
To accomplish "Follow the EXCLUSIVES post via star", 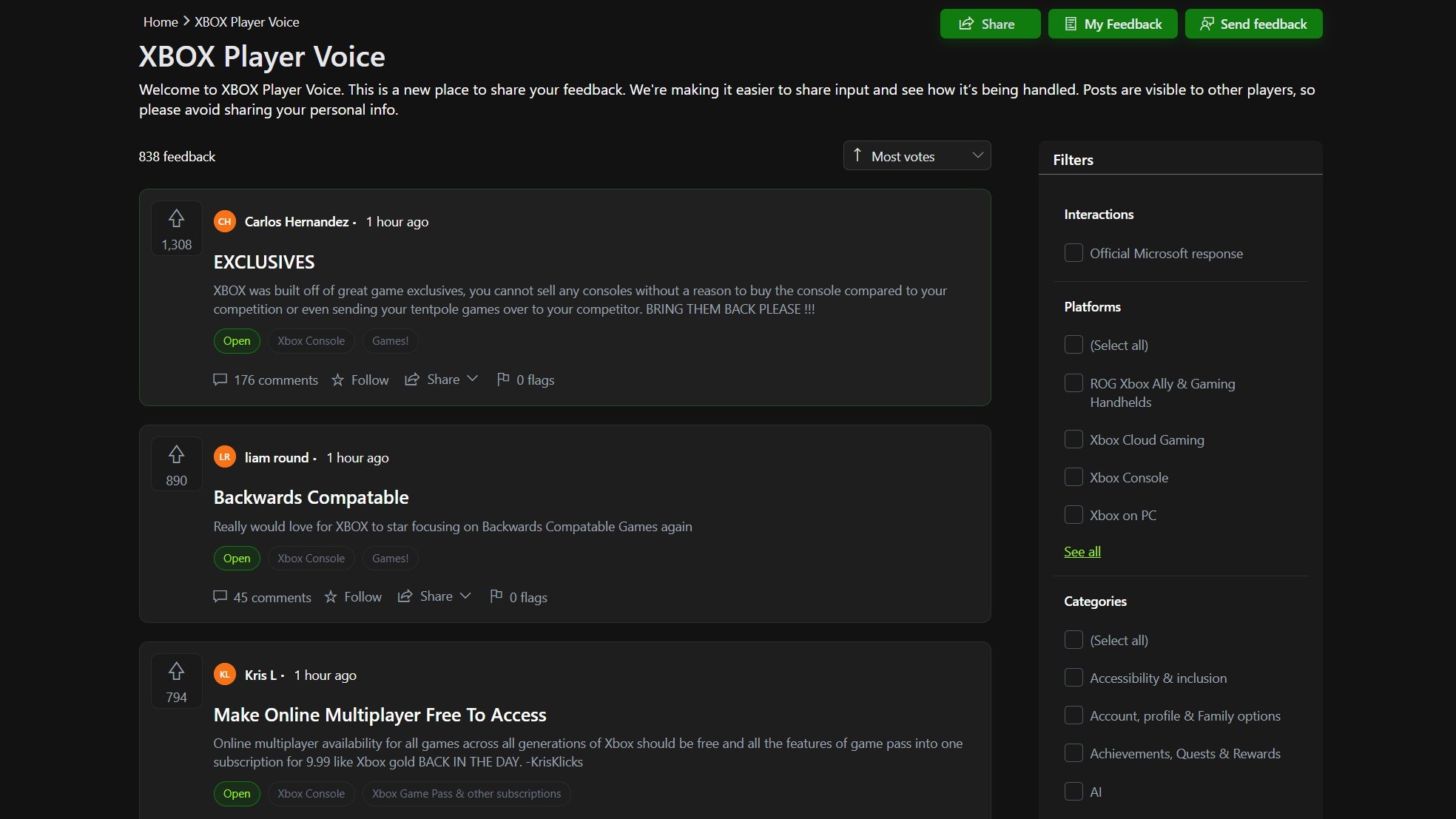I will [x=360, y=380].
